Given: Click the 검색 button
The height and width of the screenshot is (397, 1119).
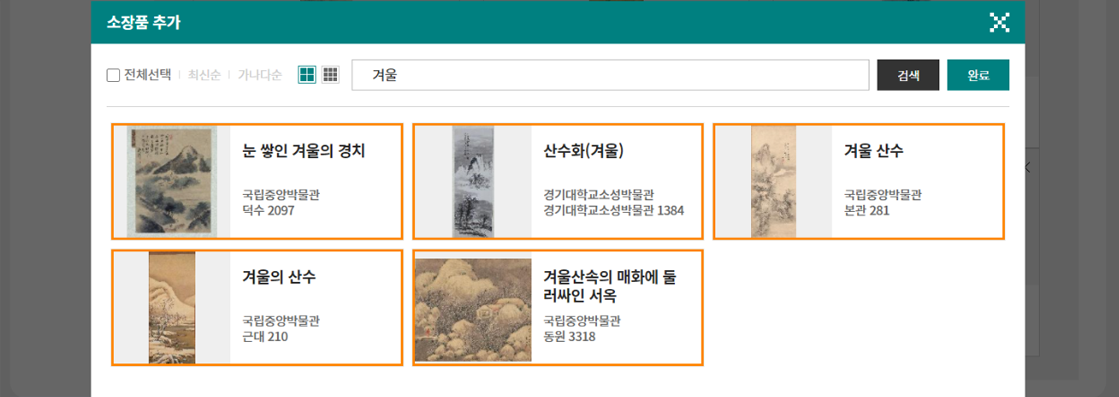Looking at the screenshot, I should click(908, 75).
